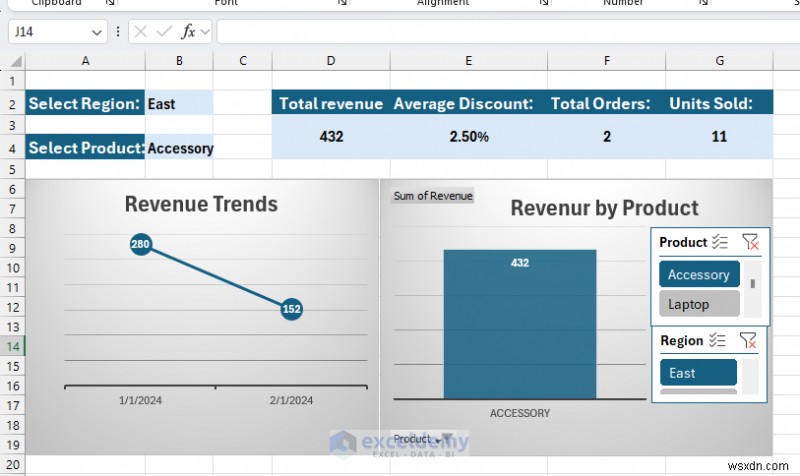Click the Revenue Trends chart title

(202, 204)
